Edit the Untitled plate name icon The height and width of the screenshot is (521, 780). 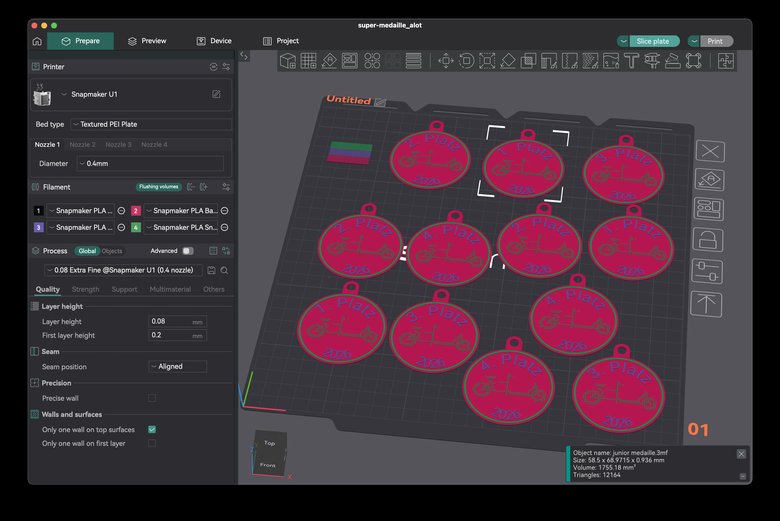pos(381,102)
